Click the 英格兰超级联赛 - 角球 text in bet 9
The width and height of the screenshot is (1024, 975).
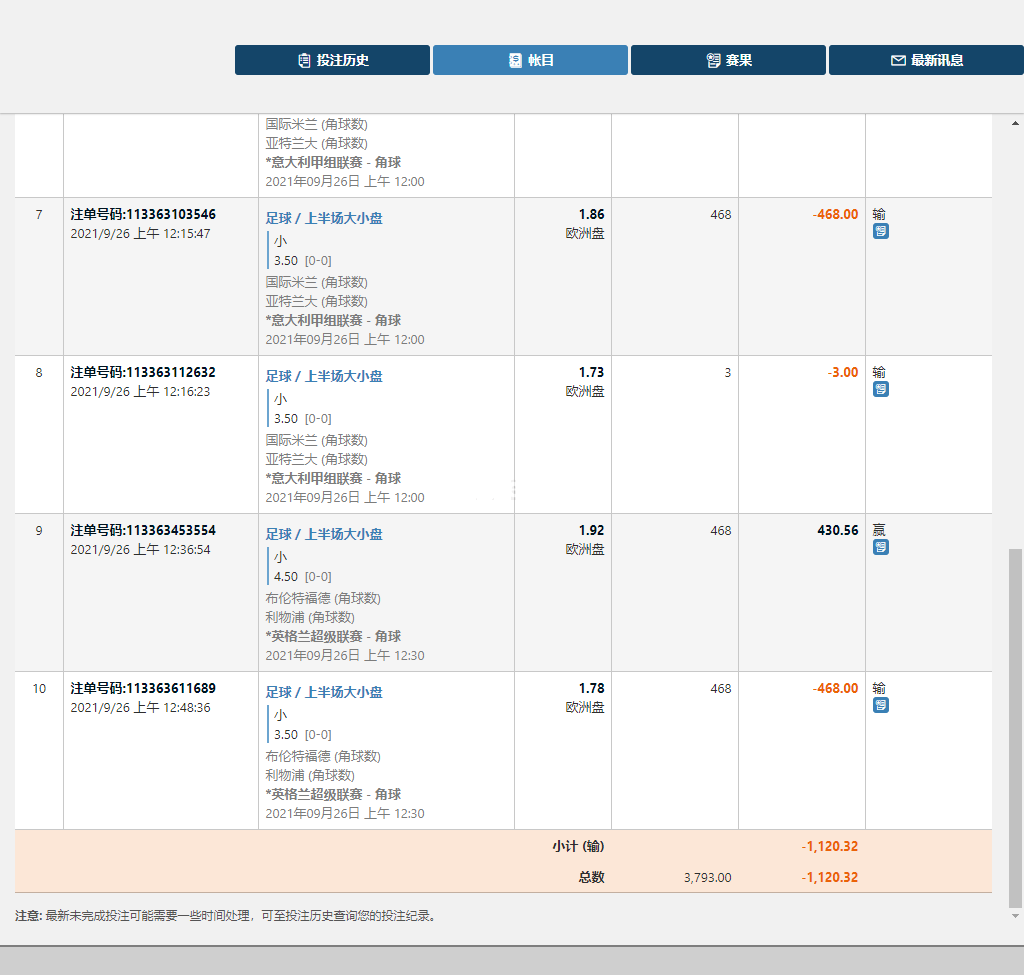336,636
